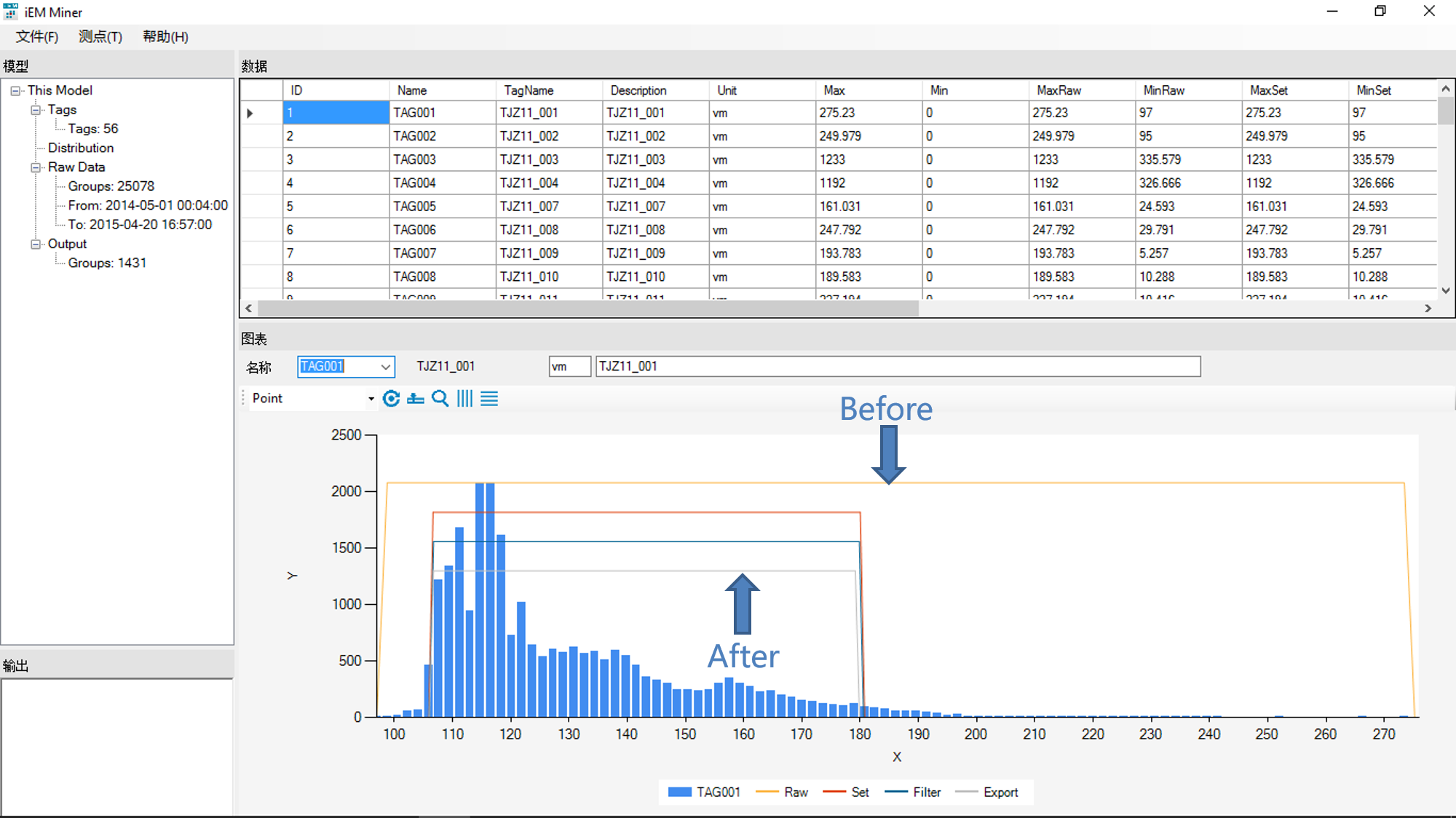Click the refresh chart icon
This screenshot has width=1456, height=818.
click(x=391, y=398)
